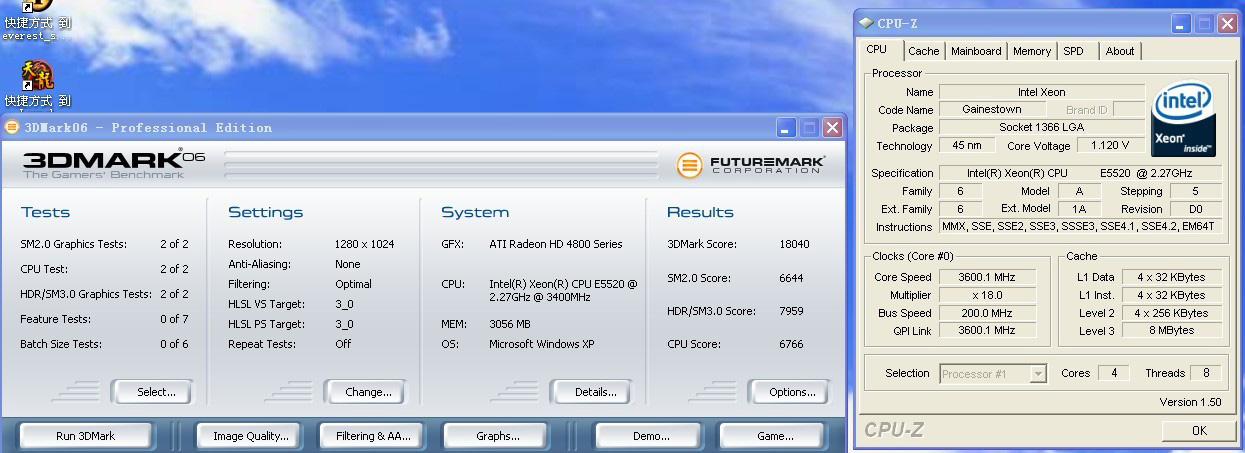Switch to the Mainboard tab
1245x453 pixels.
976,51
